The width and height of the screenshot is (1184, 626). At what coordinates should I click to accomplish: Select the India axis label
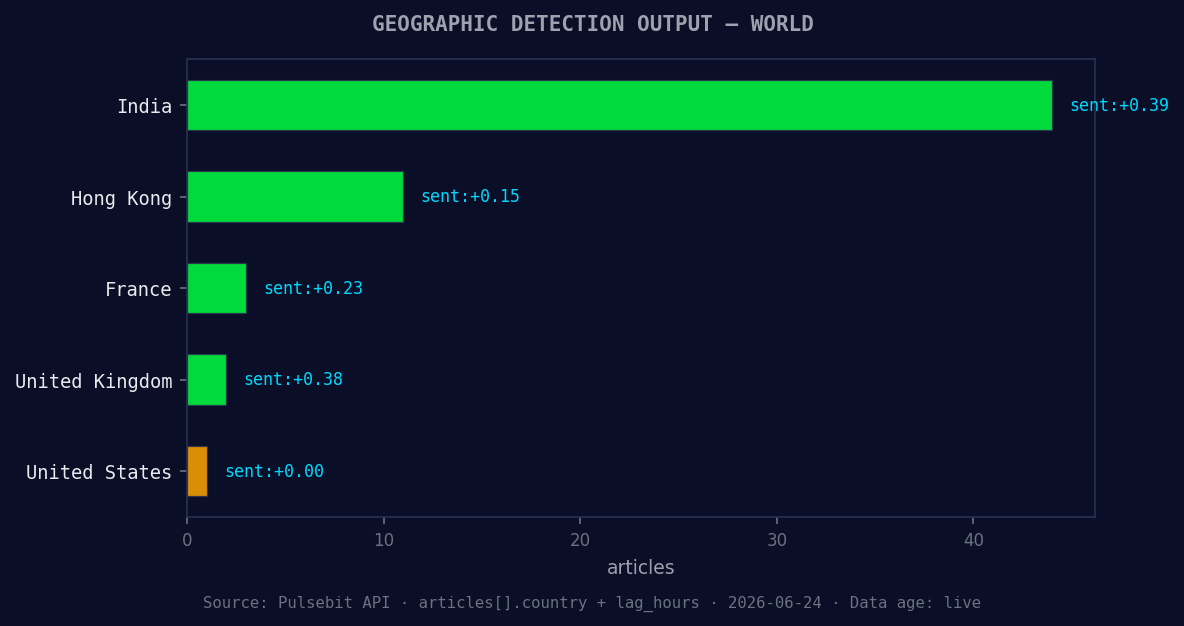(x=144, y=106)
